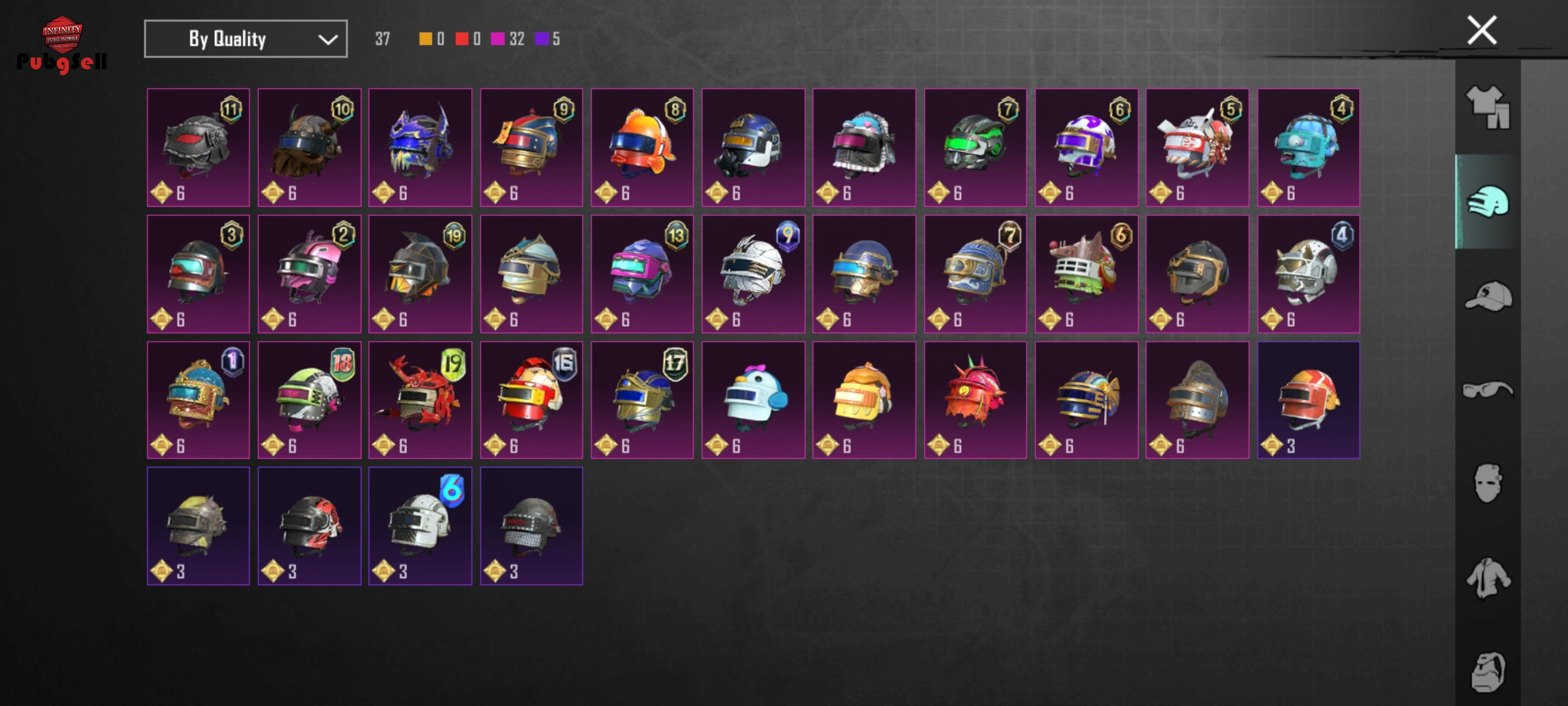Select the red crab helmet with badge 19
This screenshot has height=706, width=1568.
tap(420, 400)
